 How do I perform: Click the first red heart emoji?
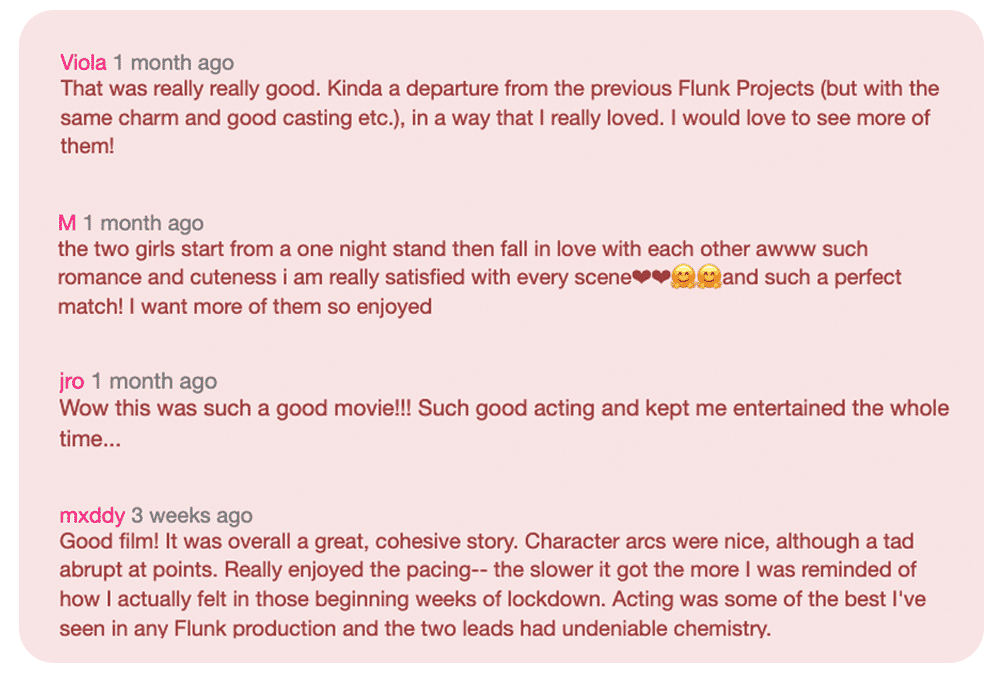(642, 277)
